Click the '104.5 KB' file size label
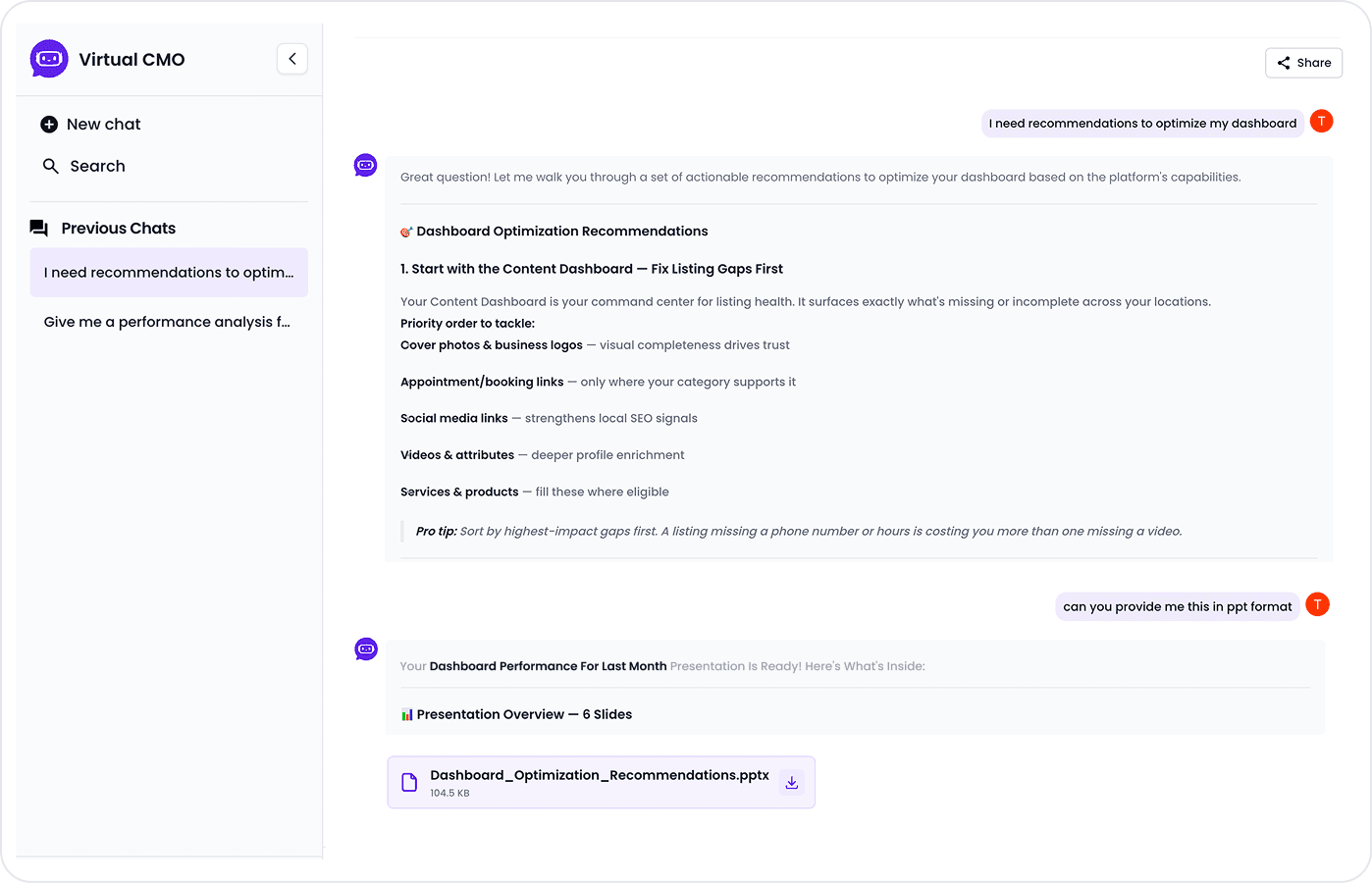The image size is (1372, 883). [449, 793]
